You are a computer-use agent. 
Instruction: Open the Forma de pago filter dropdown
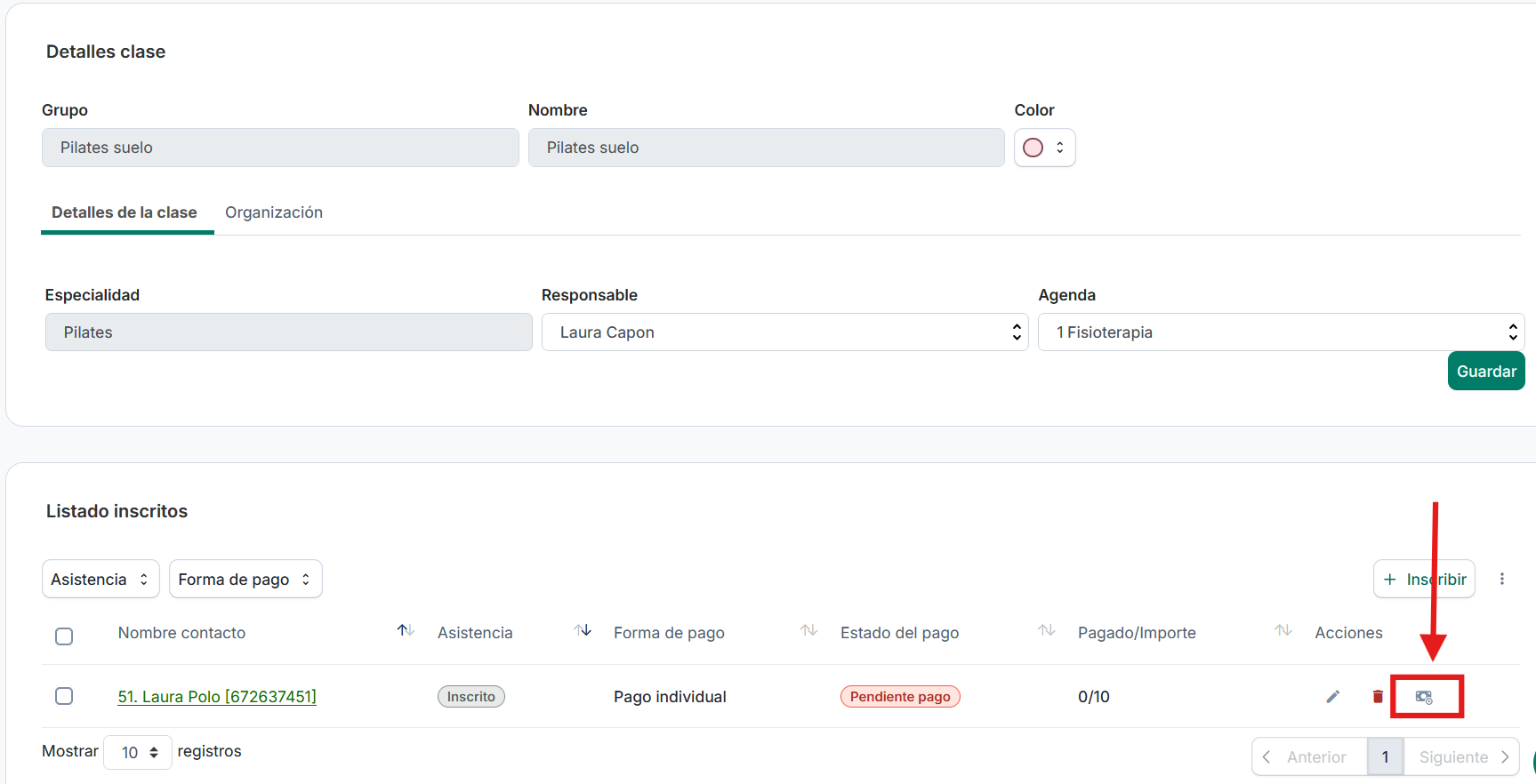(245, 580)
